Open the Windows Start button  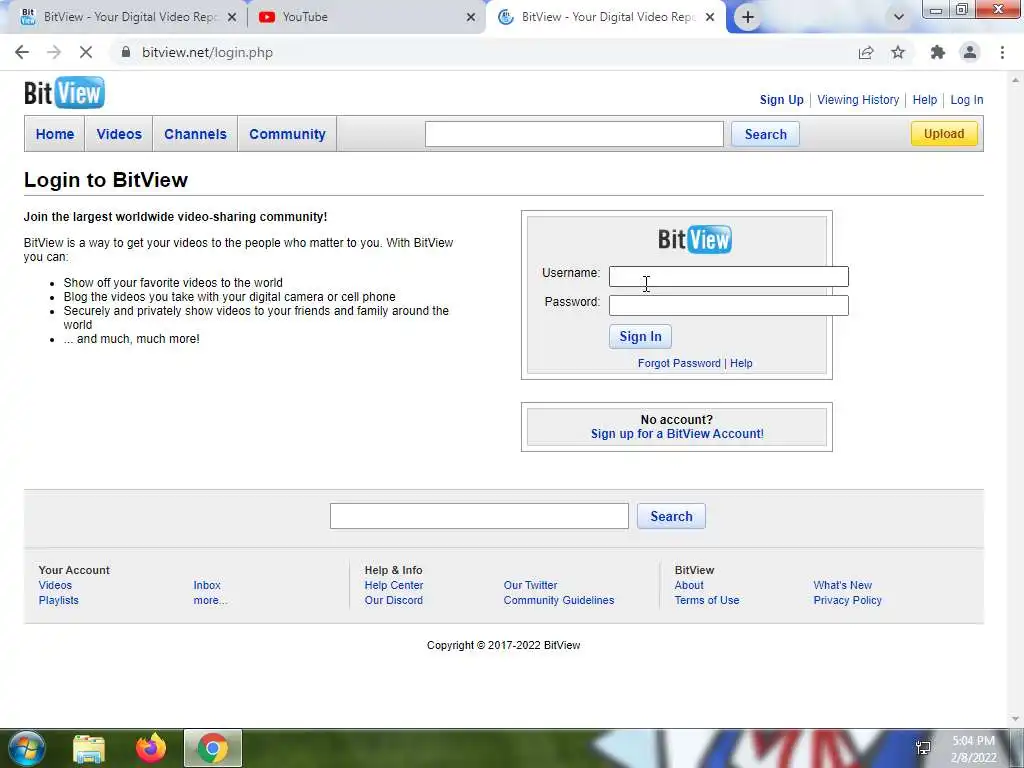tap(26, 748)
